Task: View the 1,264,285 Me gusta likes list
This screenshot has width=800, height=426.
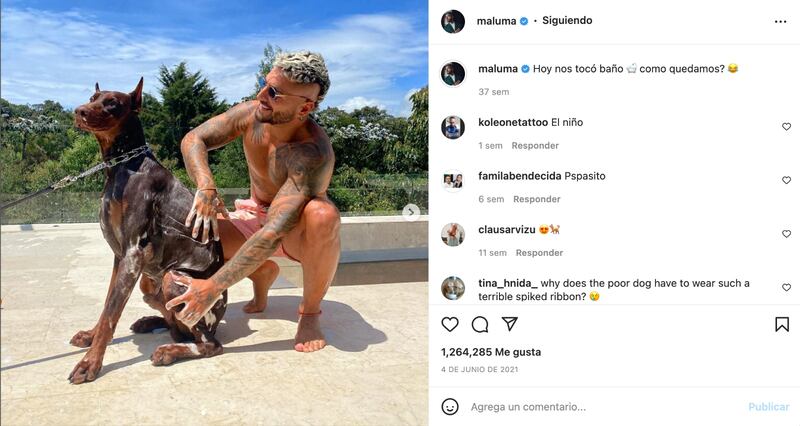Action: (x=491, y=352)
